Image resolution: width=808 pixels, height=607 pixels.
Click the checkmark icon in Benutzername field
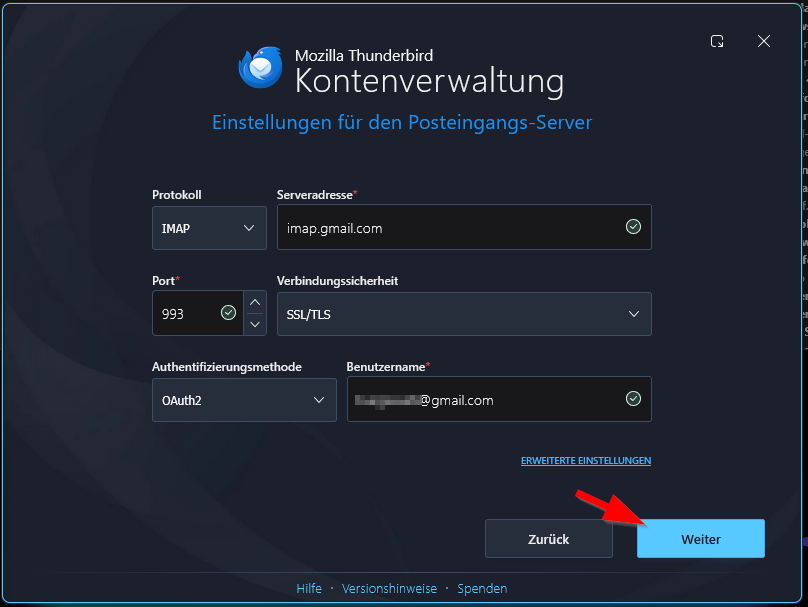[633, 398]
